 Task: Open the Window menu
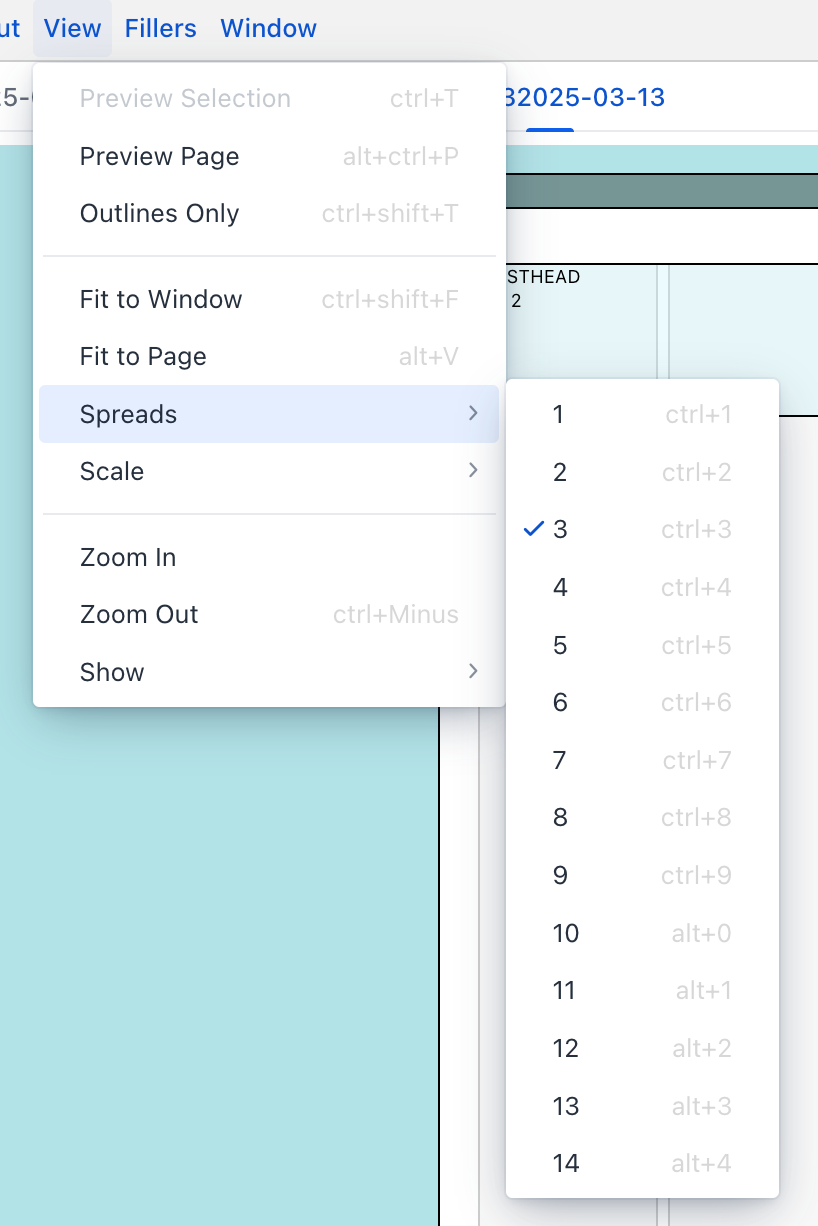pos(268,28)
